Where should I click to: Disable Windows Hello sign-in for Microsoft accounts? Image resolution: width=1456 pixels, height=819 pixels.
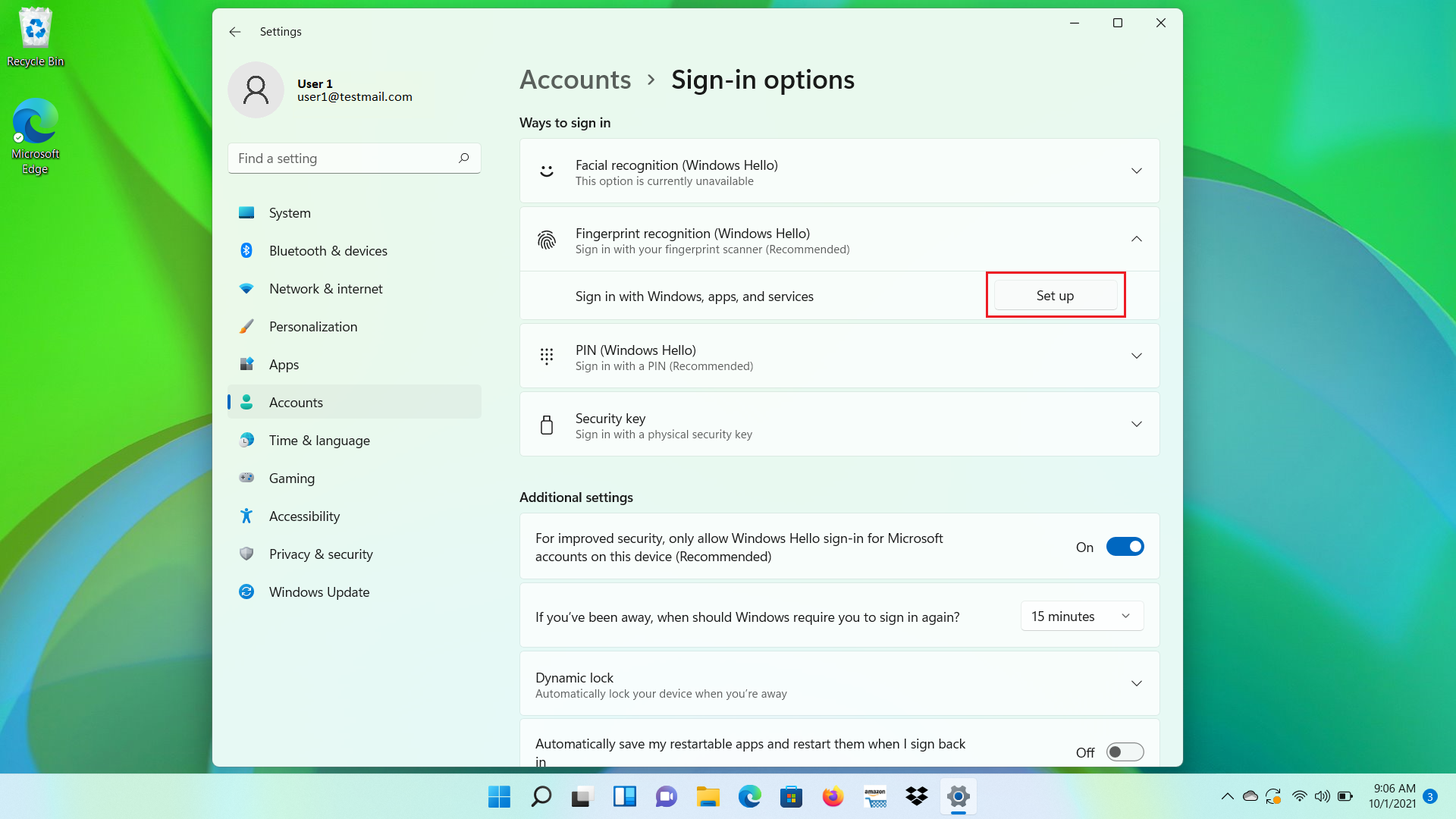[1125, 546]
